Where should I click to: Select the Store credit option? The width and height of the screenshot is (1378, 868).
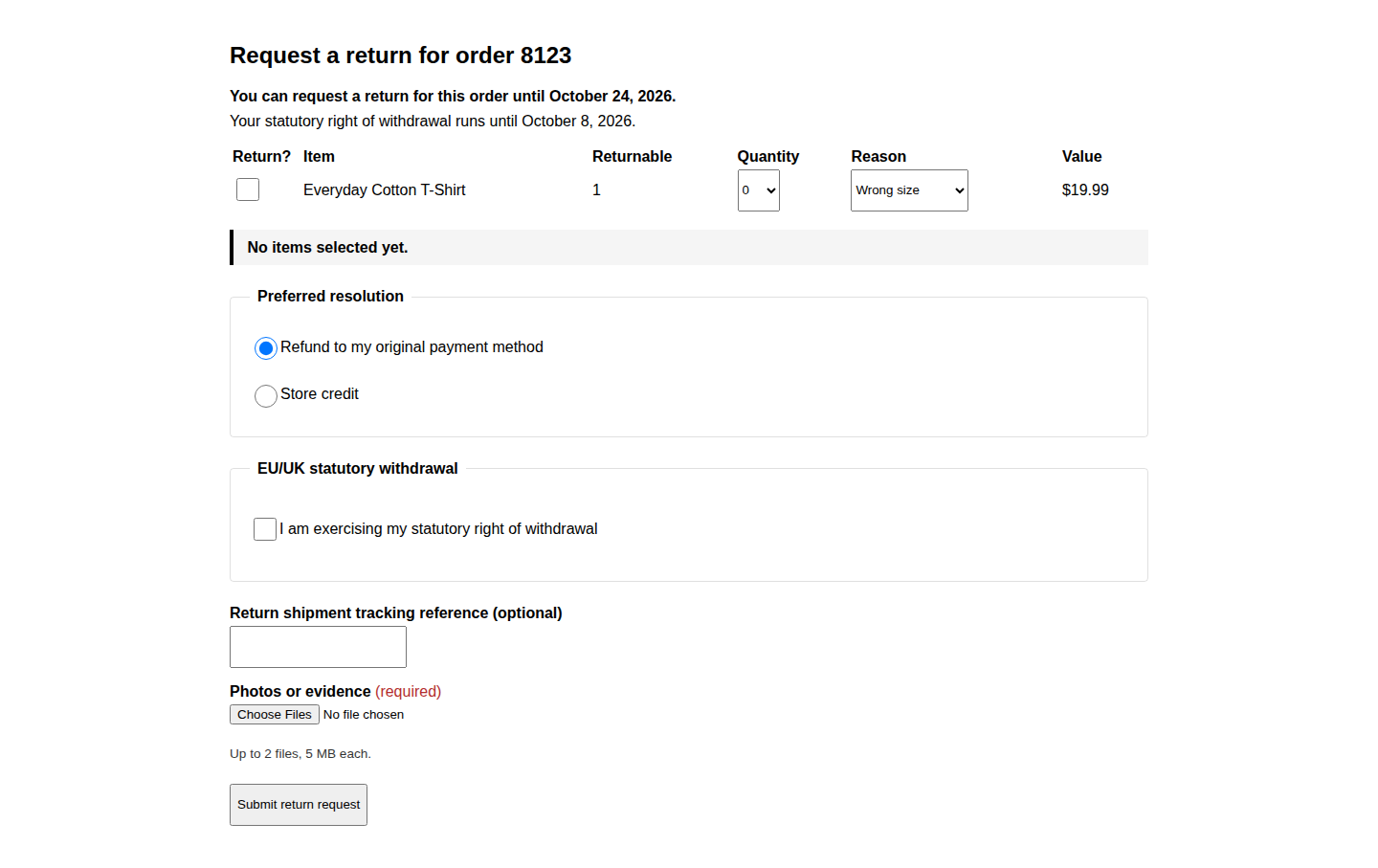point(266,395)
